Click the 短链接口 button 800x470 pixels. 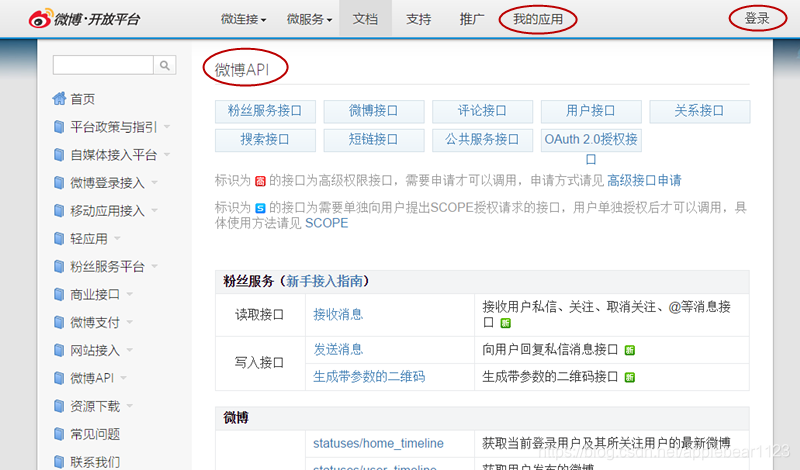point(373,140)
